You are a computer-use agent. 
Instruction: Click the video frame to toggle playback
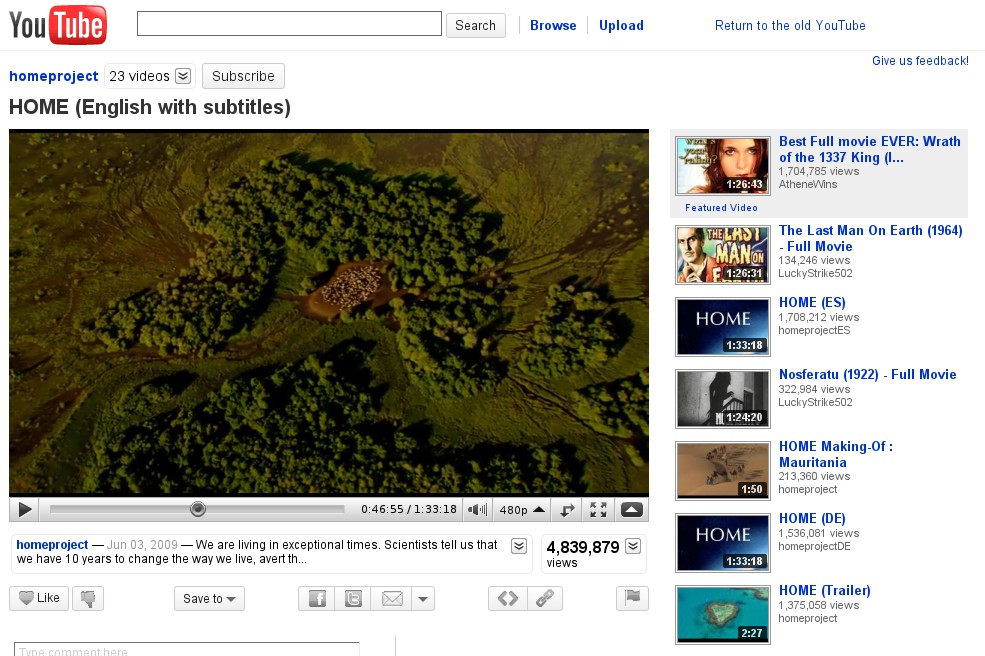click(x=329, y=313)
